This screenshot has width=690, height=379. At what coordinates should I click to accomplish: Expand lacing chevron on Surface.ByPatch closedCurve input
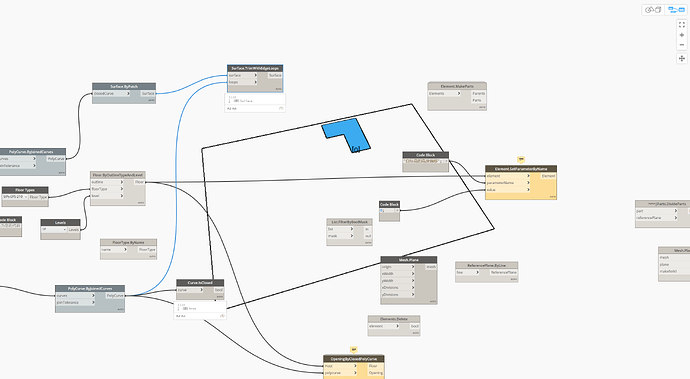coord(128,93)
